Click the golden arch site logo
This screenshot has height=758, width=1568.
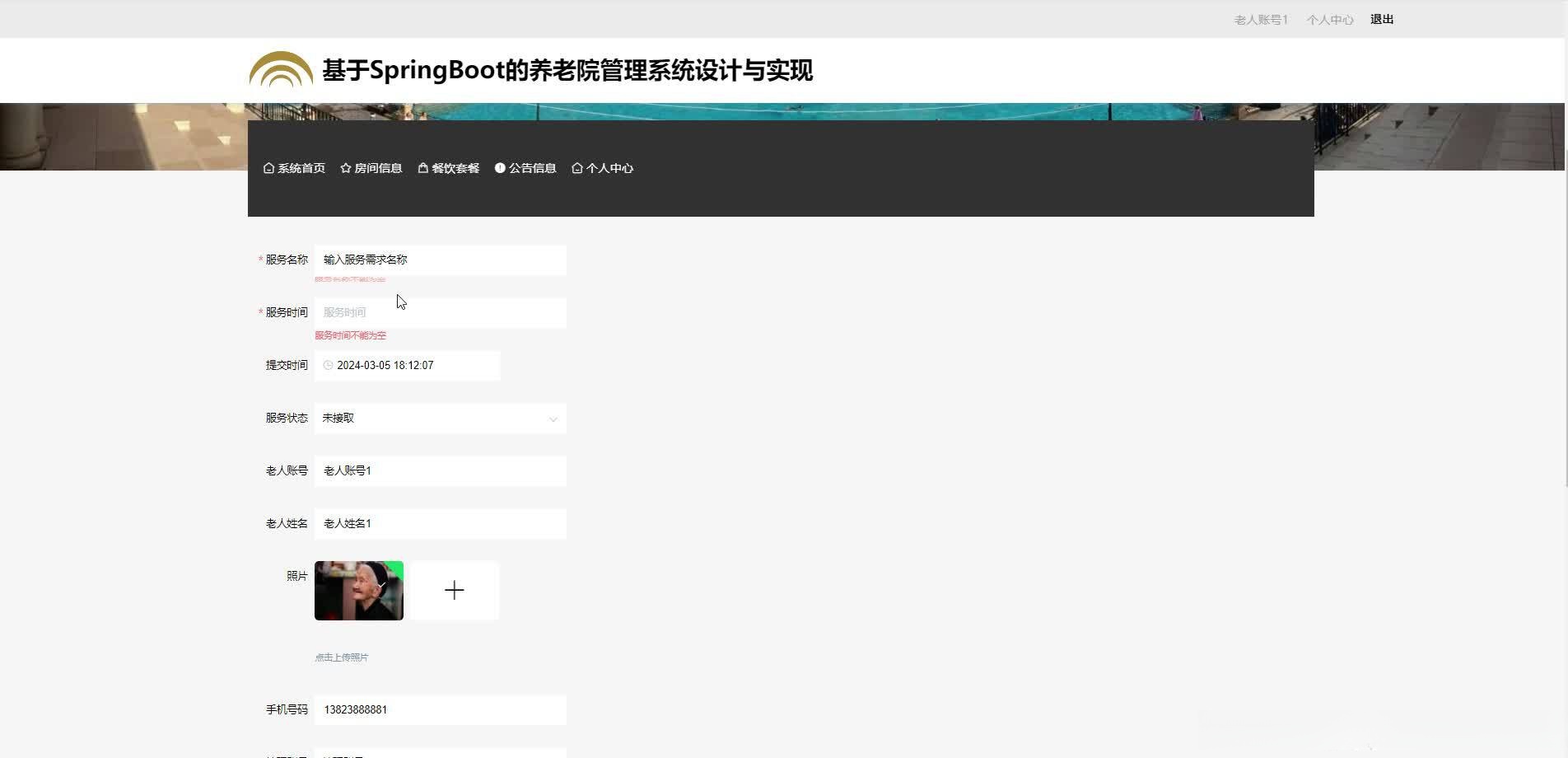(281, 69)
